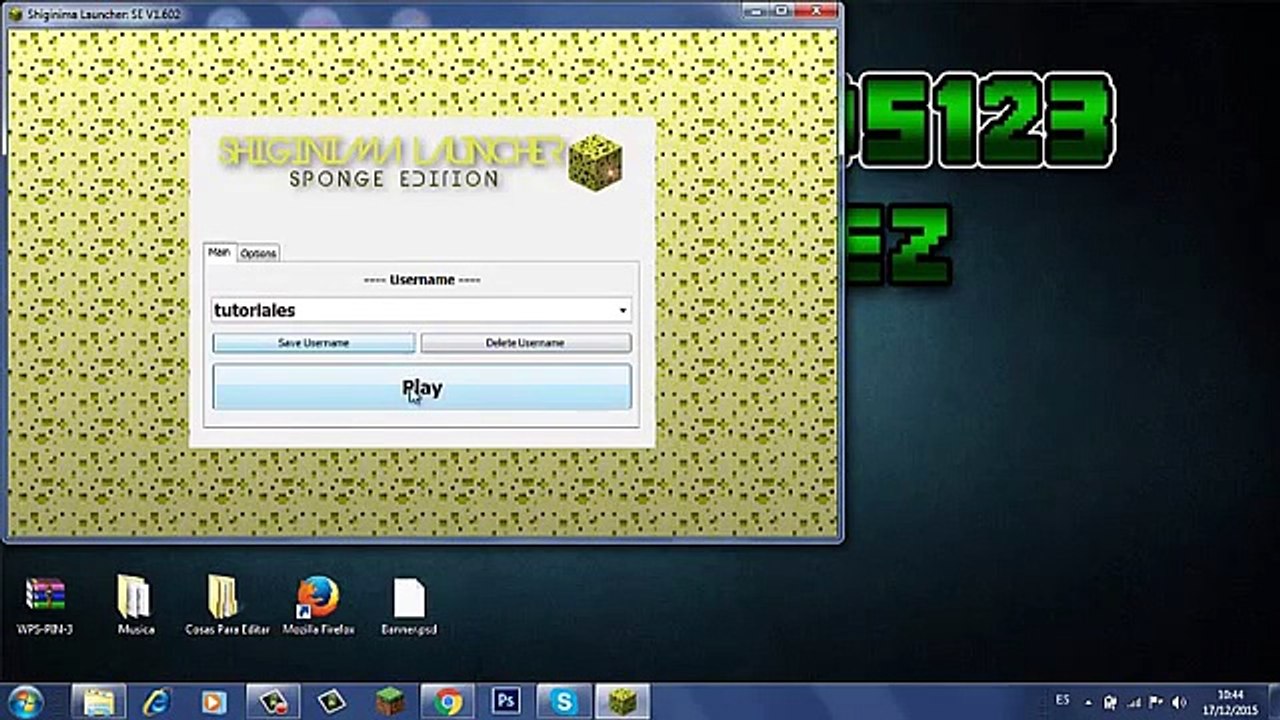Switch to the Options tab
Viewport: 1280px width, 720px height.
[x=258, y=253]
